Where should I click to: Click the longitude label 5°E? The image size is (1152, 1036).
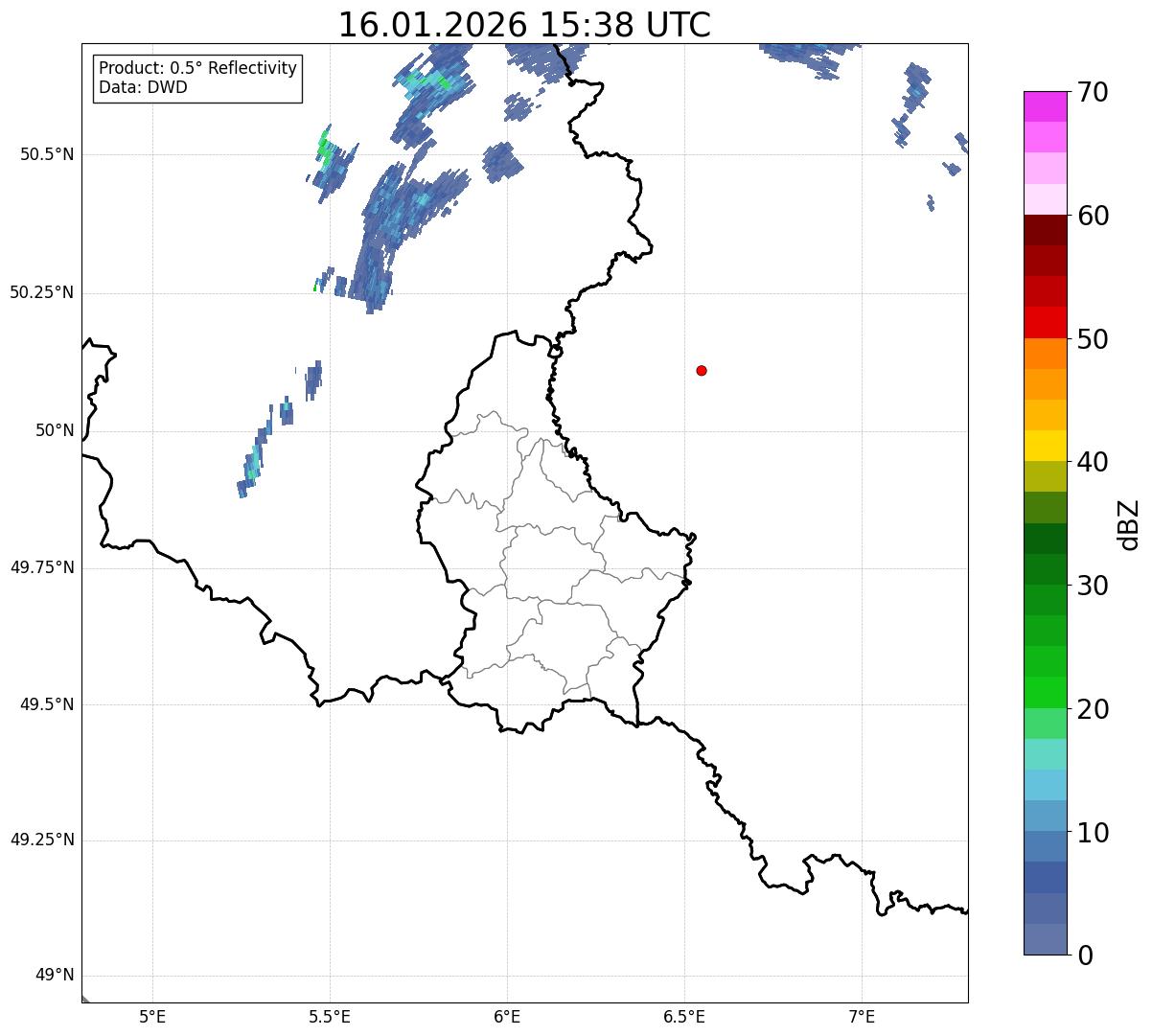click(x=152, y=1017)
